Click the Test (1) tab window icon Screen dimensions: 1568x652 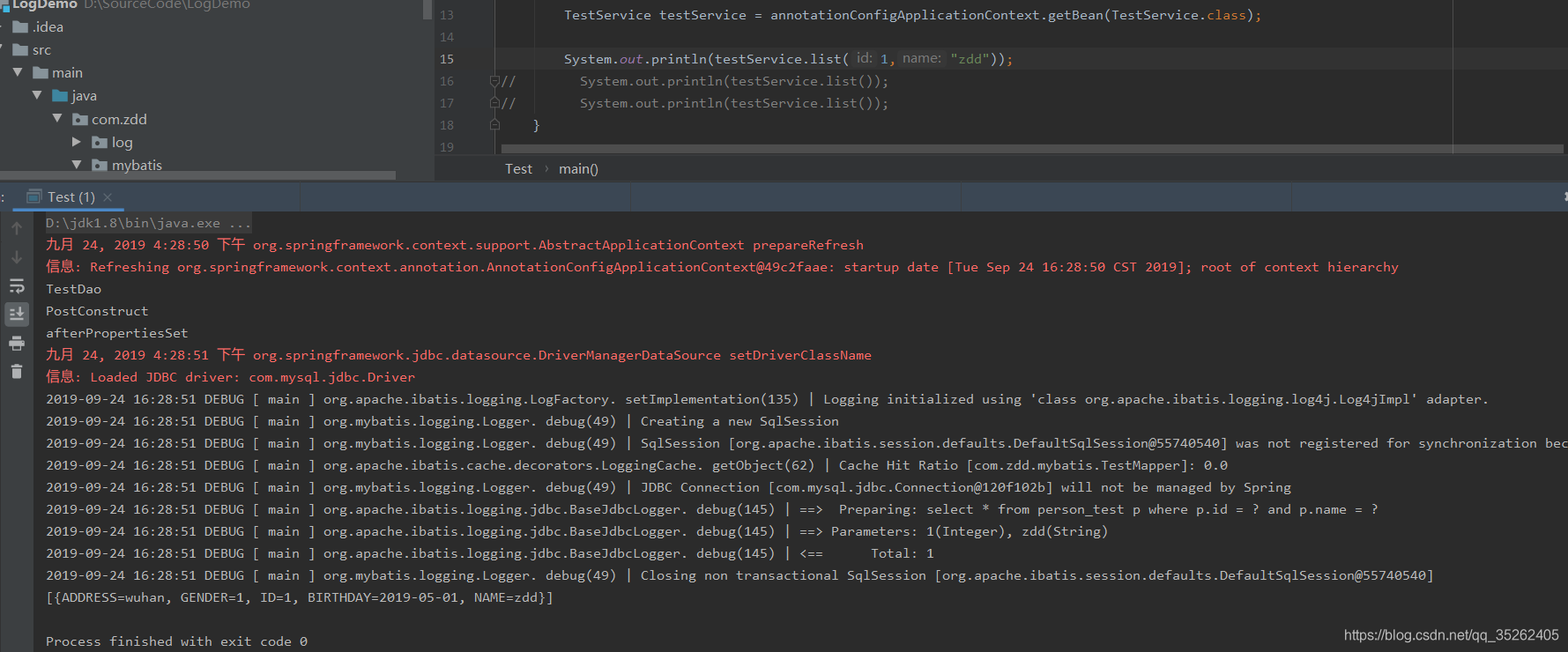[x=34, y=196]
